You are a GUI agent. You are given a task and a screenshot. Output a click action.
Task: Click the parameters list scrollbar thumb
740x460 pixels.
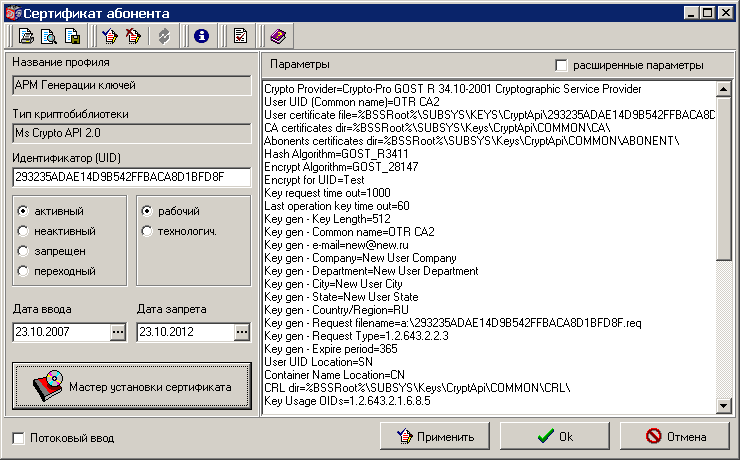pyautogui.click(x=723, y=178)
